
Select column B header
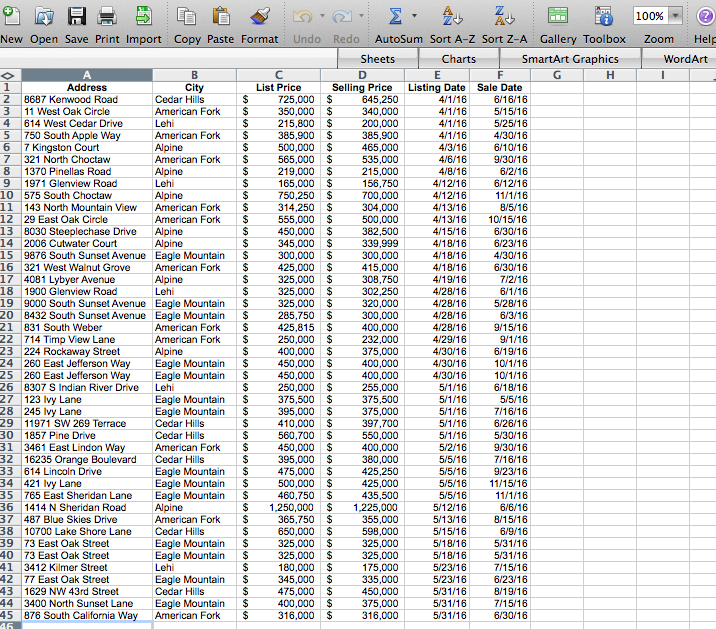tap(195, 75)
